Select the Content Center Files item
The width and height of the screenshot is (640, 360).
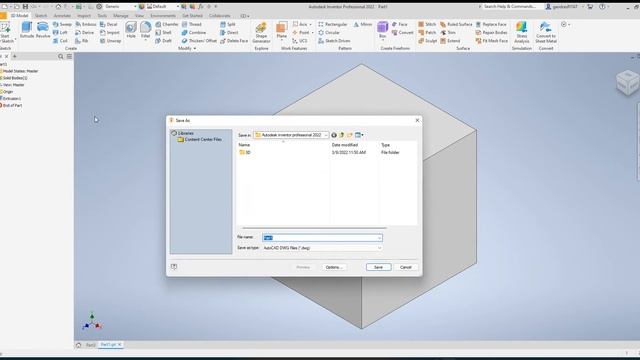tap(200, 140)
